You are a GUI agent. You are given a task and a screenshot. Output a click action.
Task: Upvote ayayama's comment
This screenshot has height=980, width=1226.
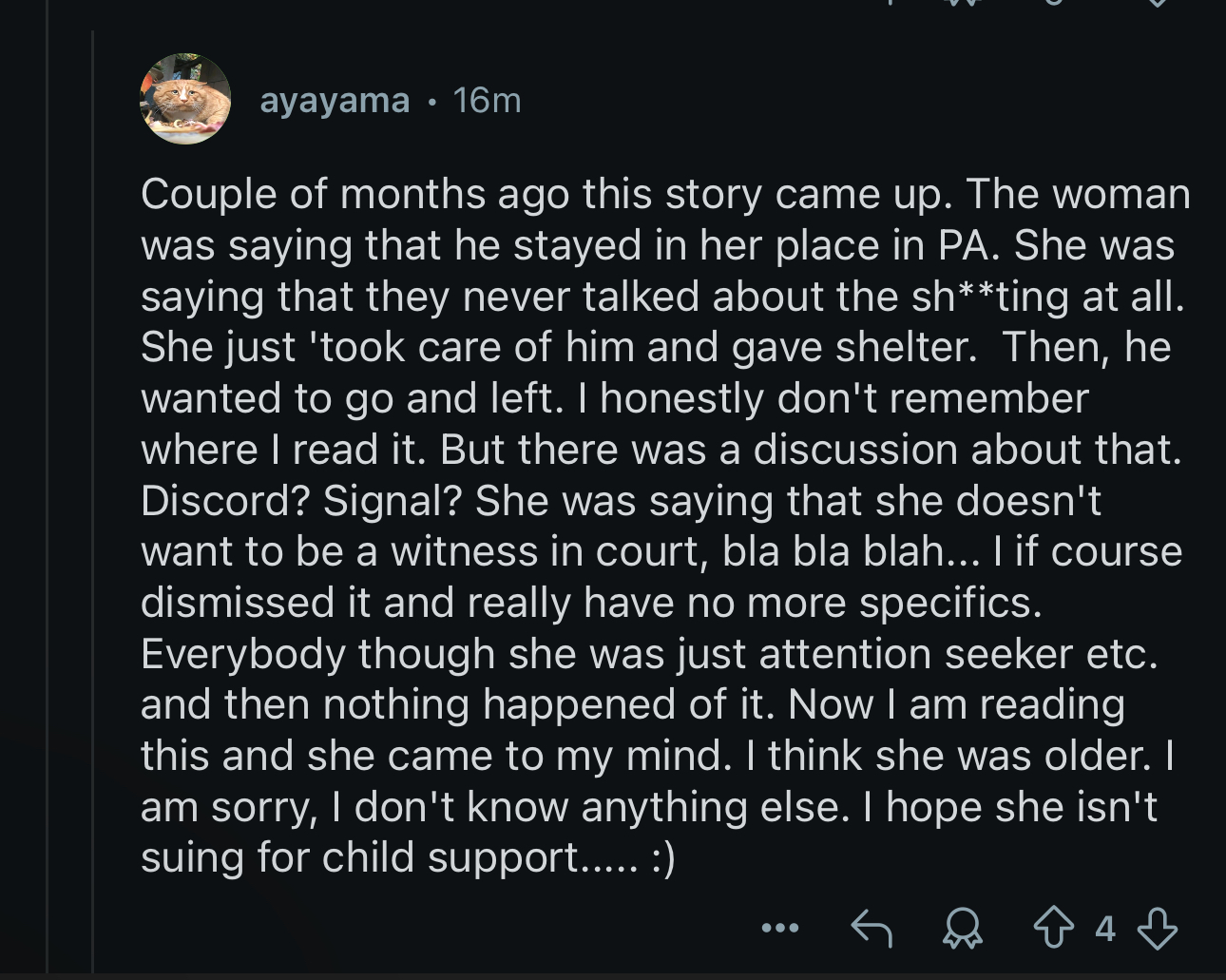pyautogui.click(x=1053, y=929)
